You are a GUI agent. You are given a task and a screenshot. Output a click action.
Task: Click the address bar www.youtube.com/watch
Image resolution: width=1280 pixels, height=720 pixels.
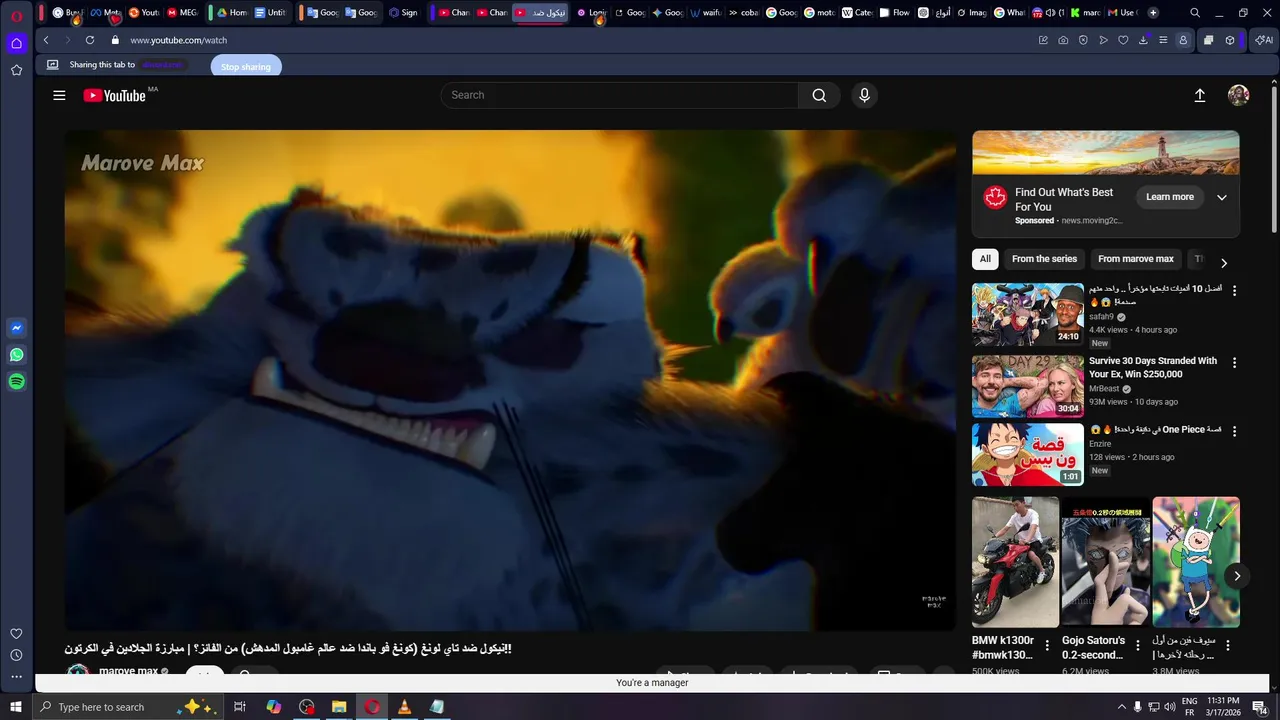pos(178,40)
